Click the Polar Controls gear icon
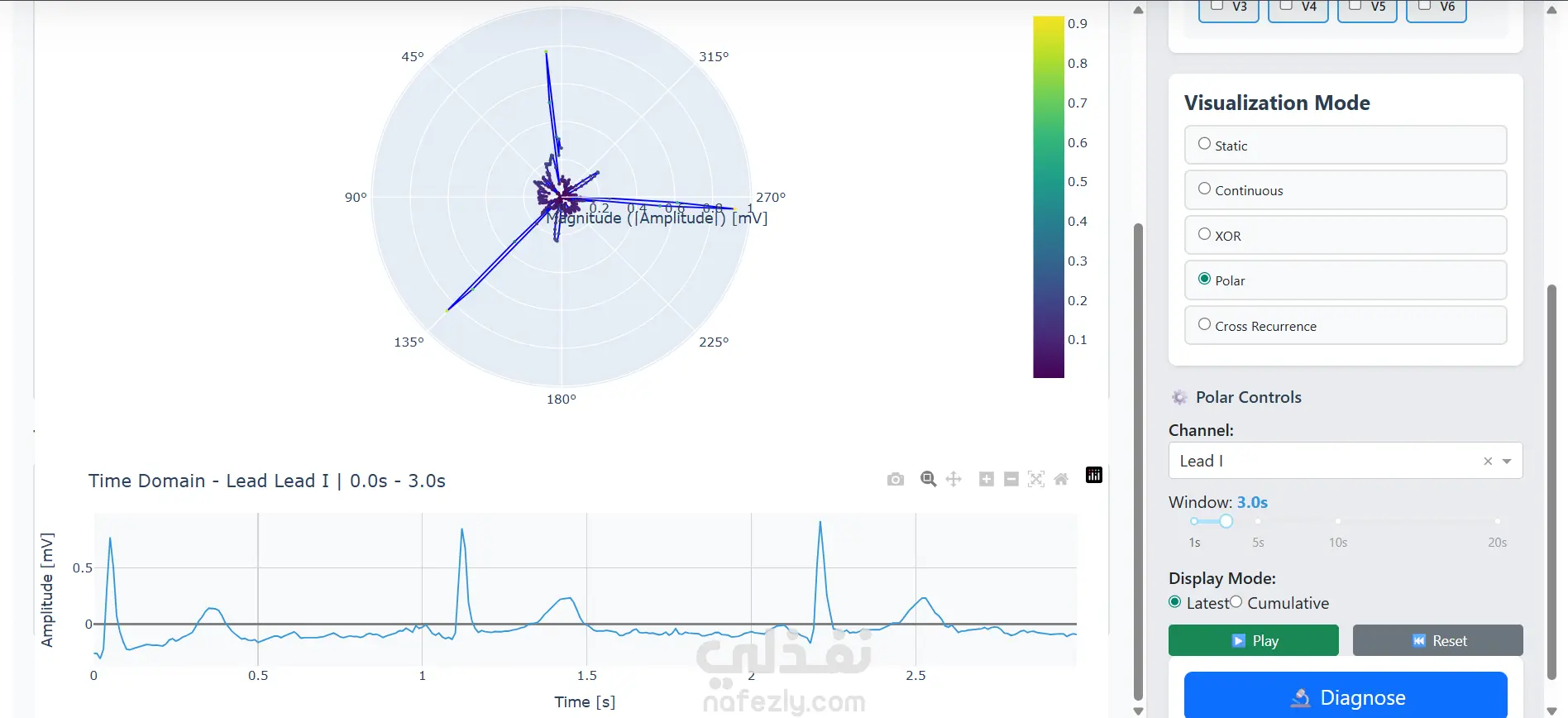Screen dimensions: 1568x718 pyautogui.click(x=1179, y=397)
